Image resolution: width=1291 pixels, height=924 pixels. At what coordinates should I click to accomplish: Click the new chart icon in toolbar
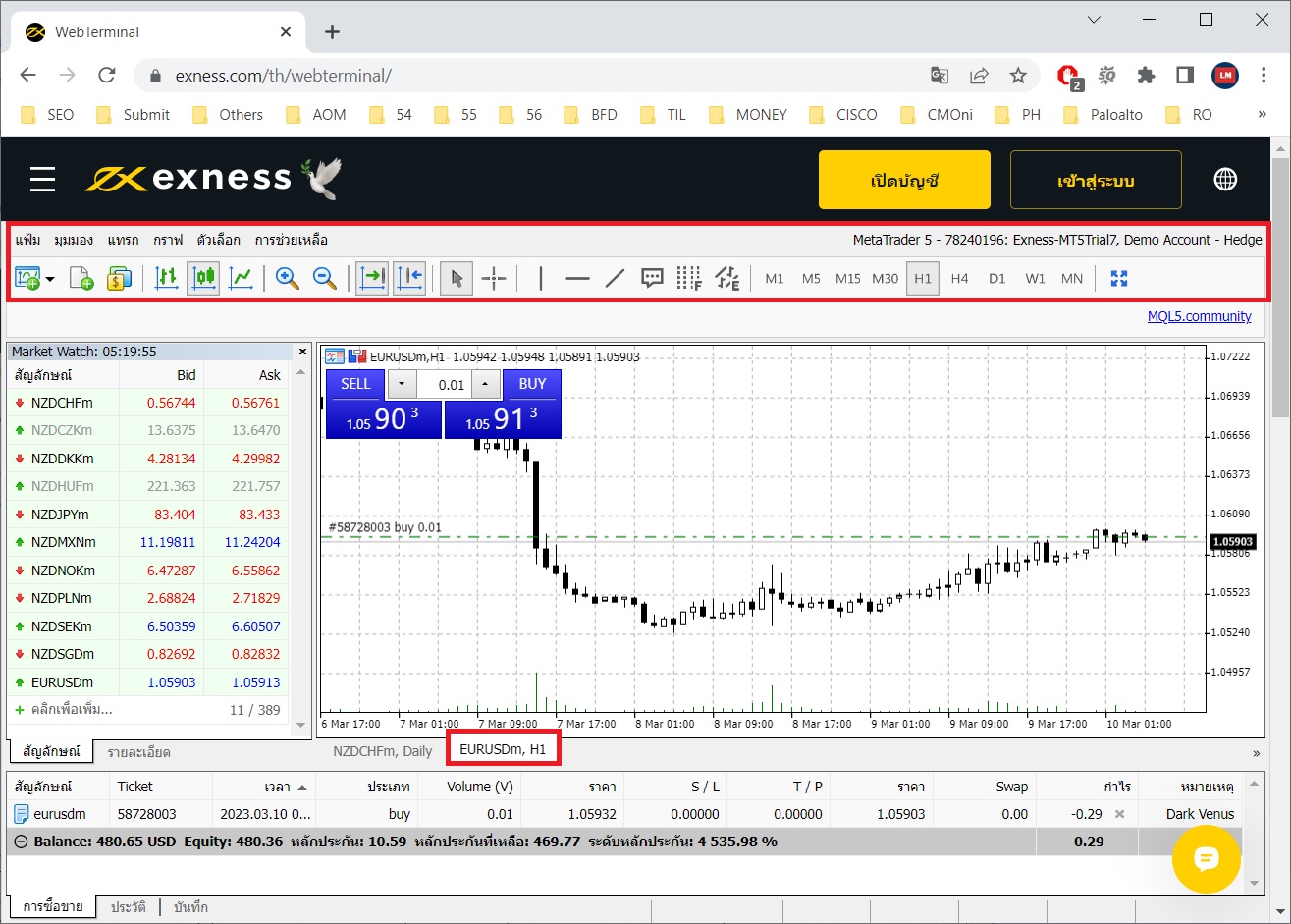(x=27, y=279)
